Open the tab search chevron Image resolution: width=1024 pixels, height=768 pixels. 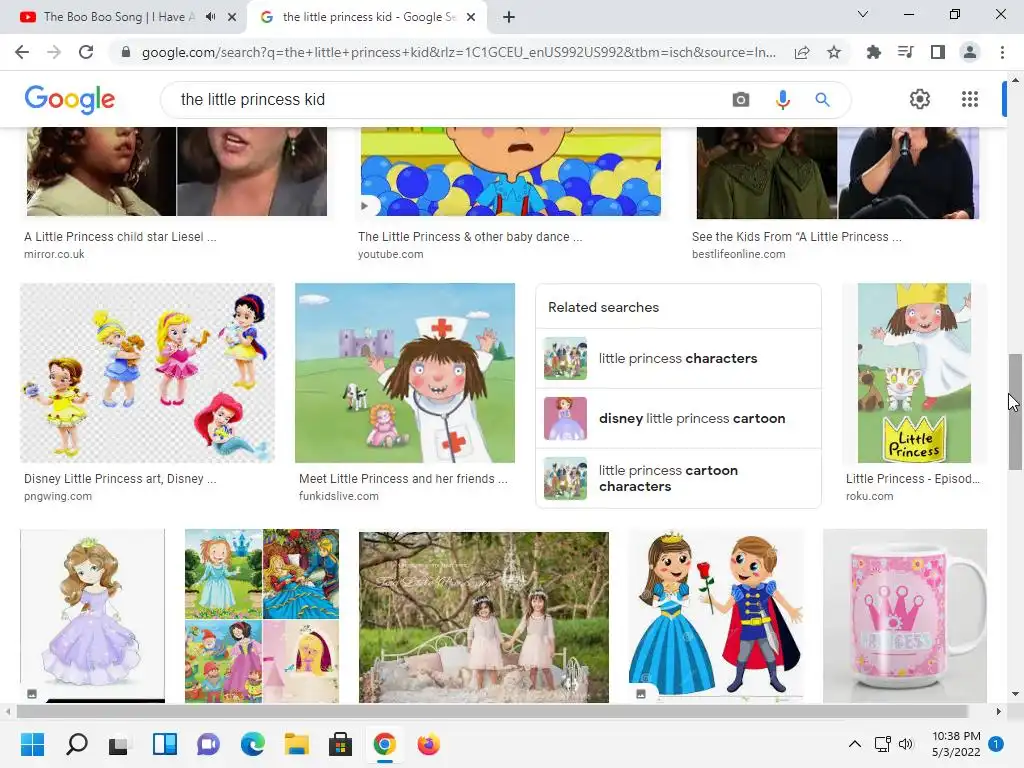863,14
